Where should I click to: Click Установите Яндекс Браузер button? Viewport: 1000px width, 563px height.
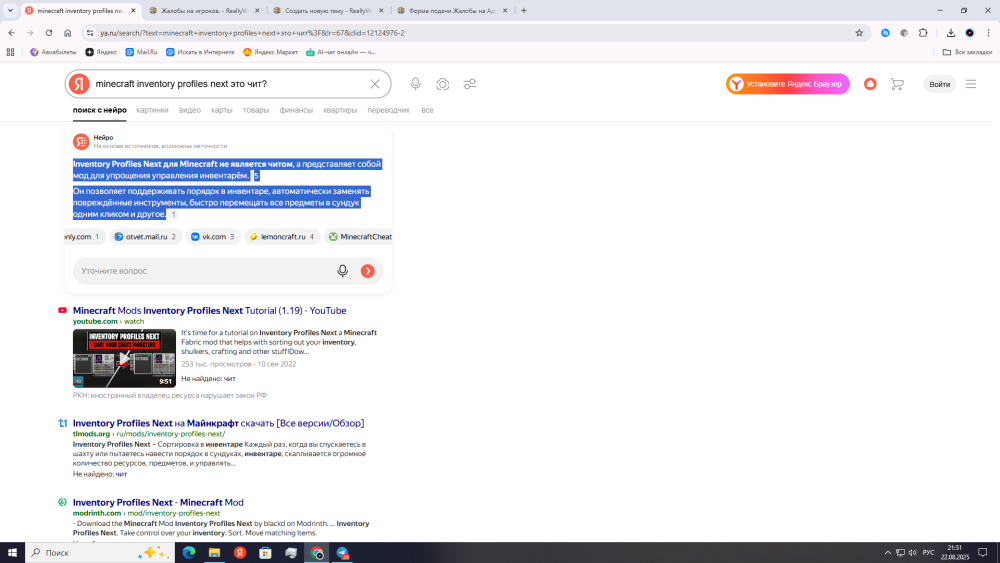788,84
